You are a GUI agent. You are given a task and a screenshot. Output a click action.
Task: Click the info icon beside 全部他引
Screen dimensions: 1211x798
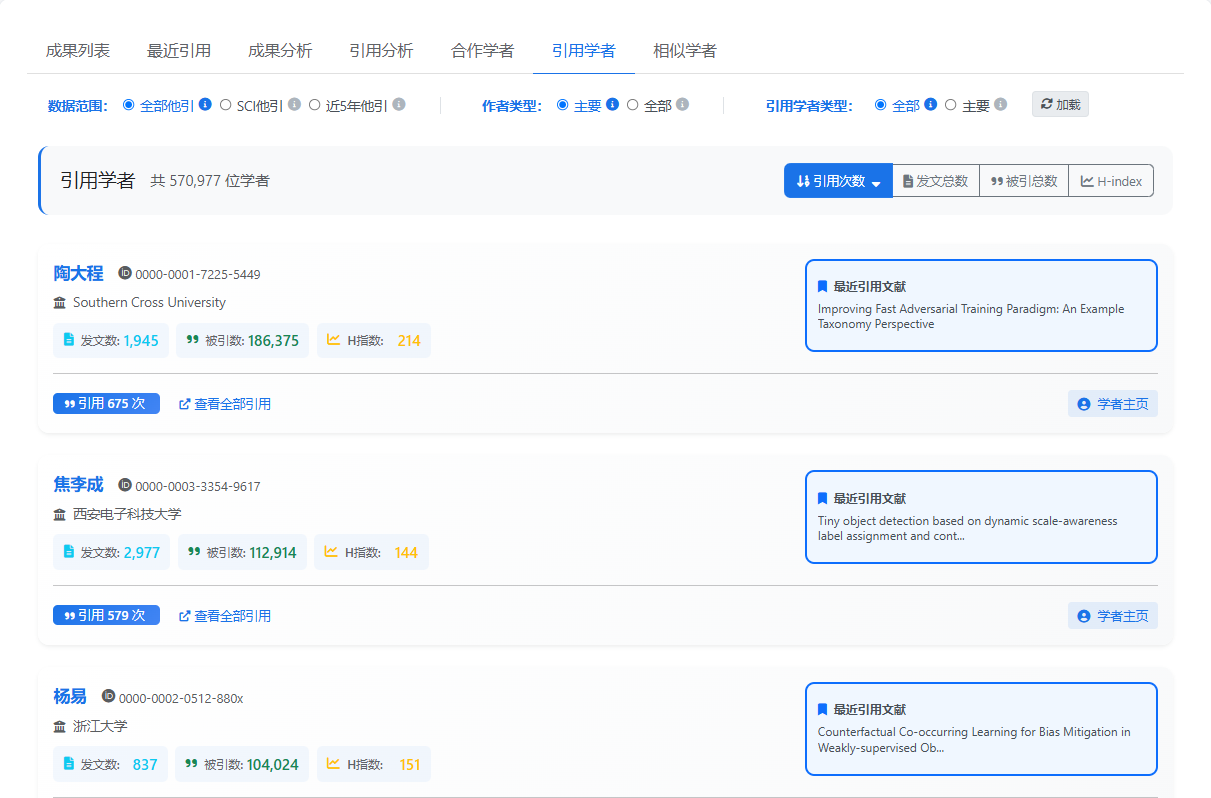pyautogui.click(x=205, y=103)
